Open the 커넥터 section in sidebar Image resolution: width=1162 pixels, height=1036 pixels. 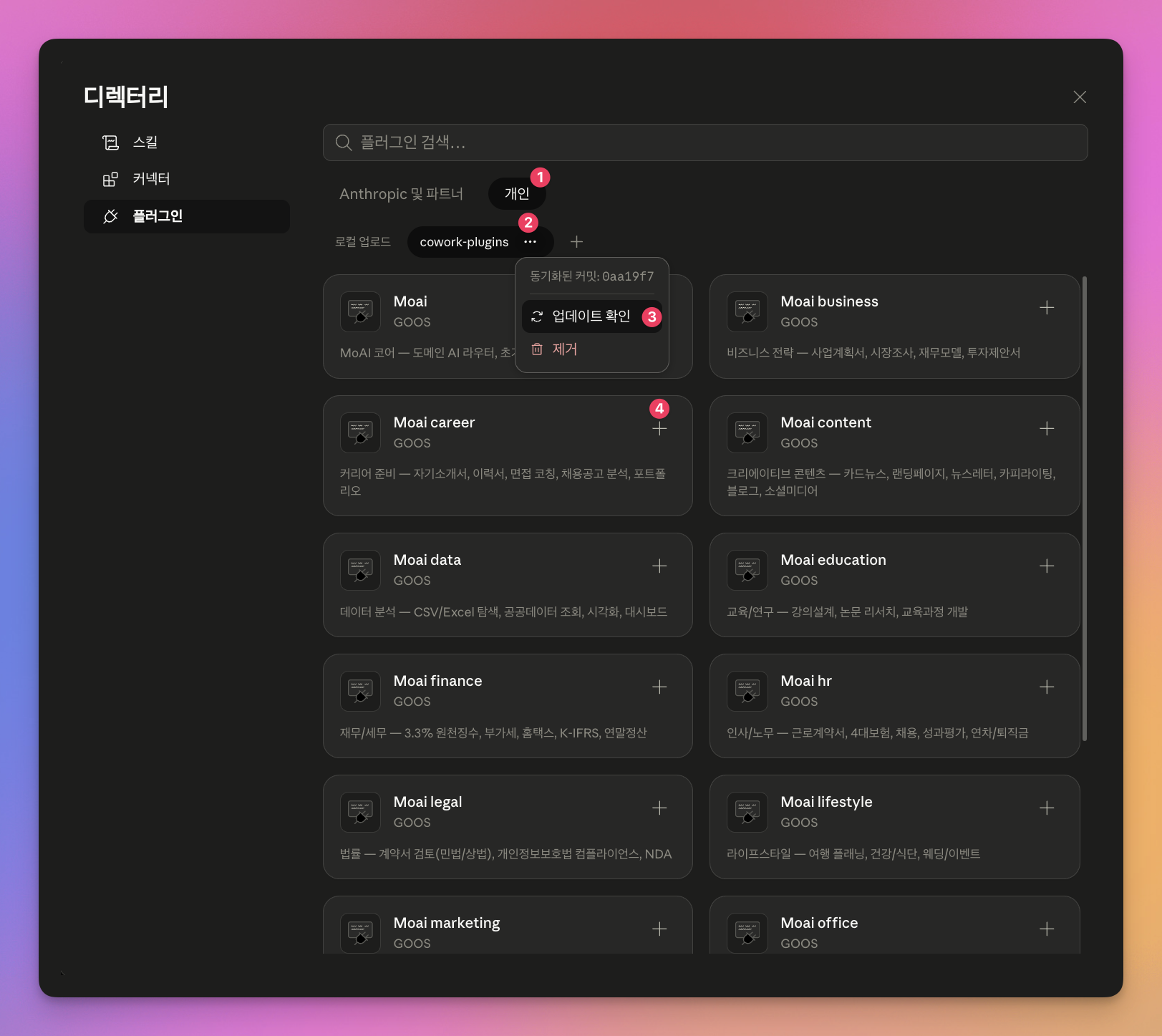click(186, 179)
